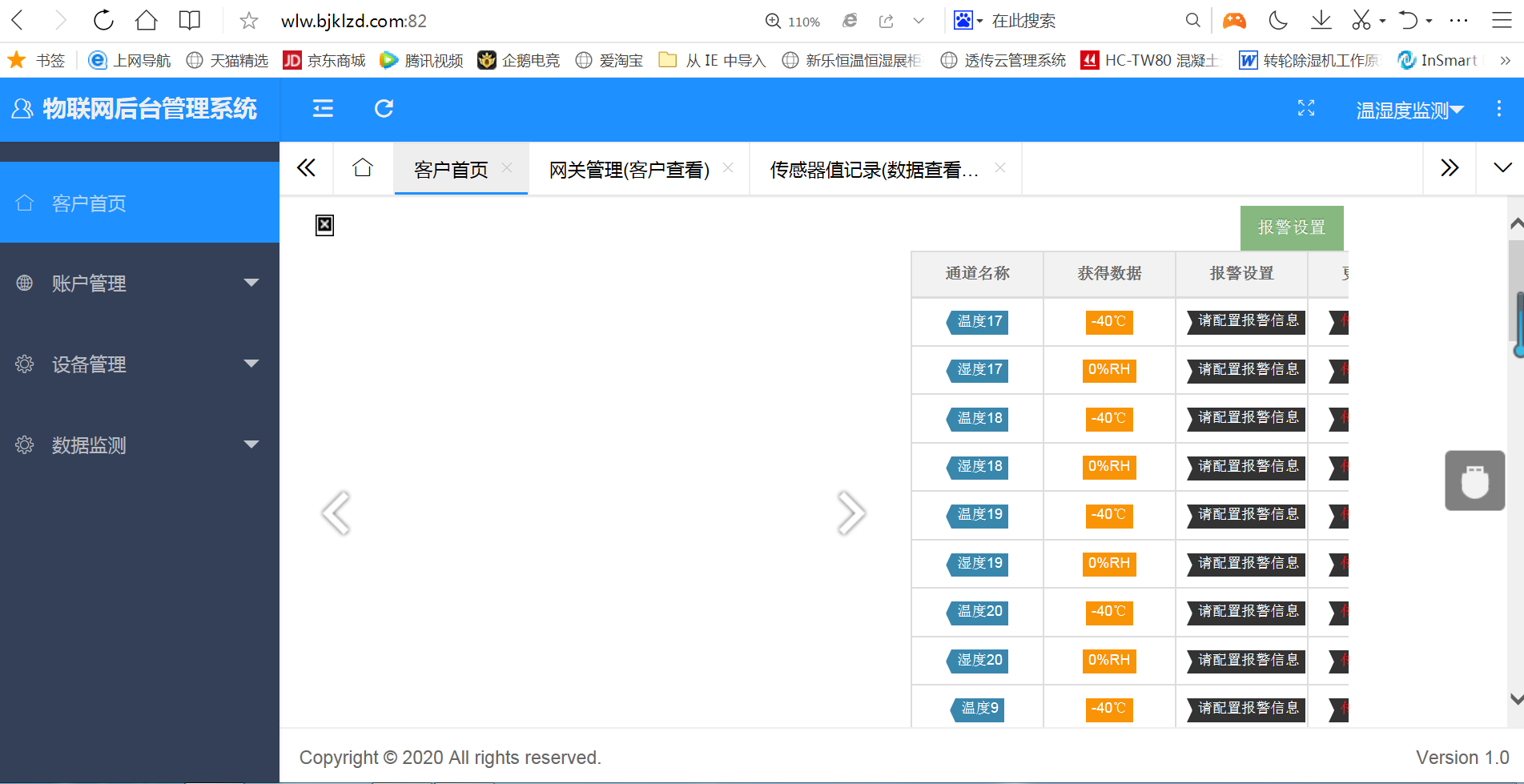Switch browser engine with the IE icon
This screenshot has height=784, width=1524.
pyautogui.click(x=850, y=21)
